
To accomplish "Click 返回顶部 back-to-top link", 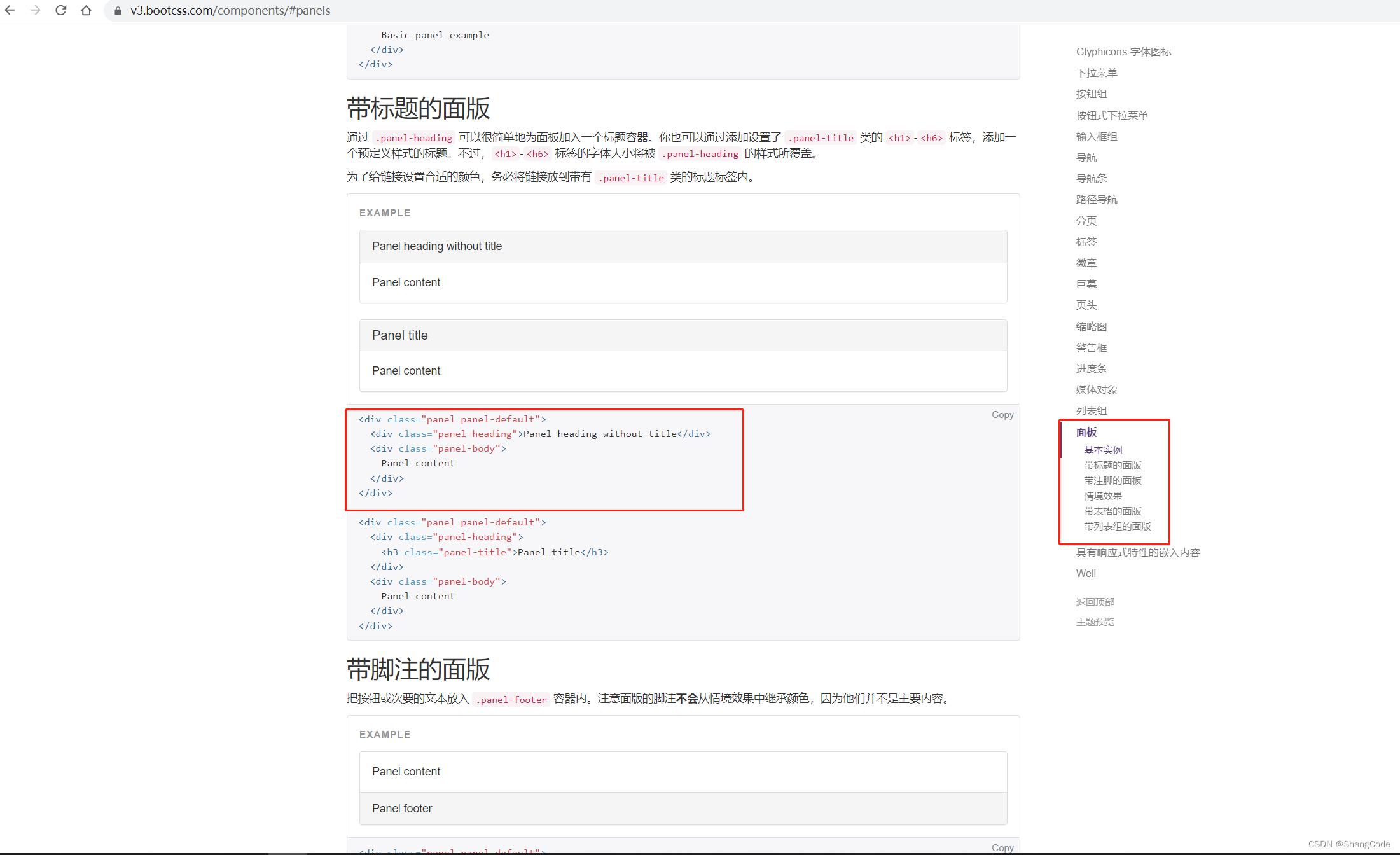I will pos(1095,602).
